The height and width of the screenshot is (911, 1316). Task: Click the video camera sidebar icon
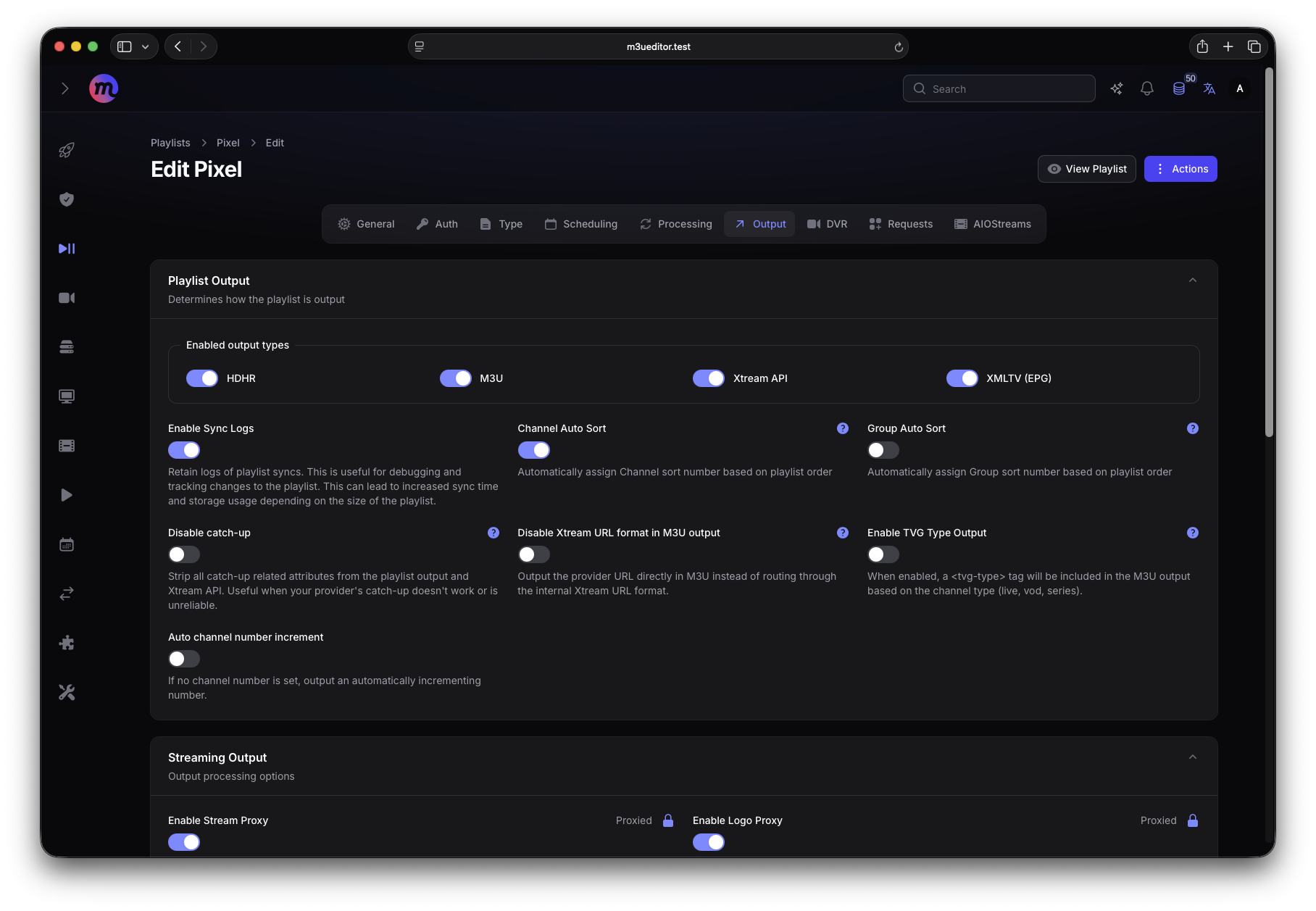tap(67, 298)
